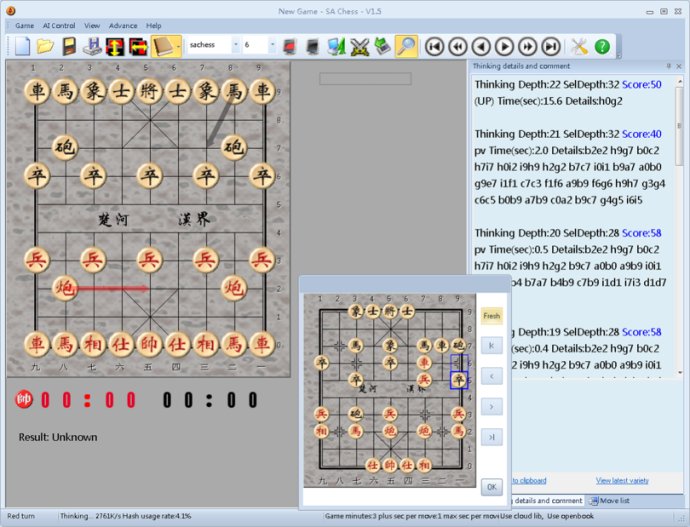Save the game with the dark floppy icon

tap(69, 46)
